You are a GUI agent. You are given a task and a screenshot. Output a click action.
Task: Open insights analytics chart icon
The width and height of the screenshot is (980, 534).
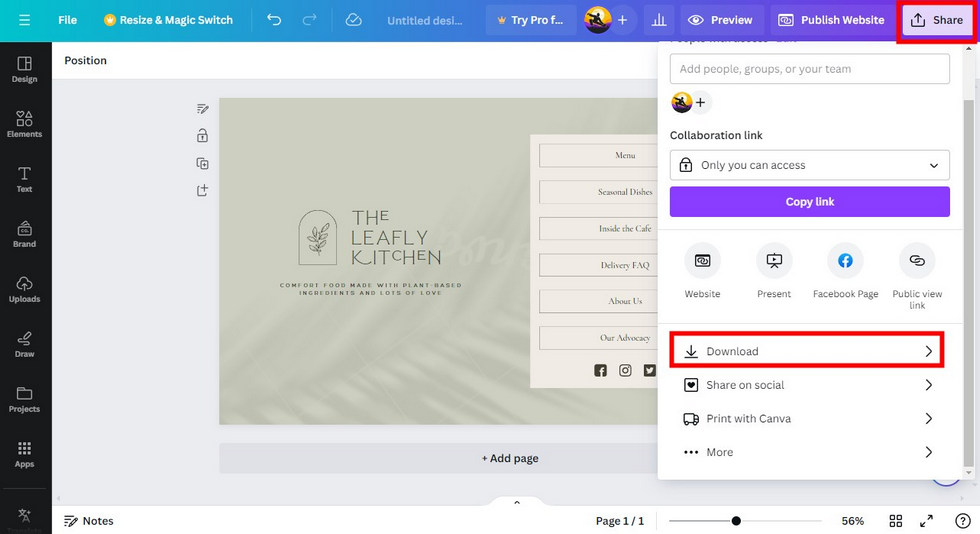[659, 20]
